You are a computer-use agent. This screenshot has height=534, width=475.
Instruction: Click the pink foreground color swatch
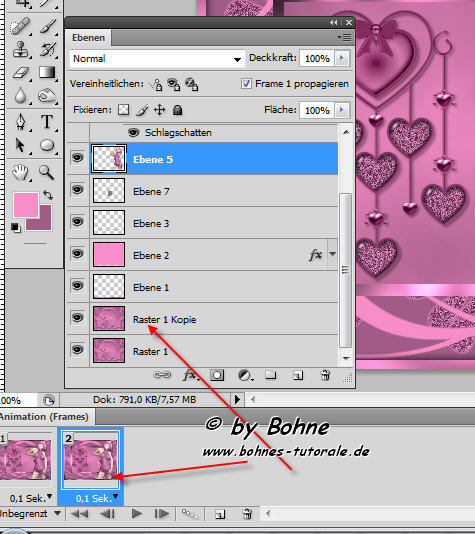[x=26, y=205]
